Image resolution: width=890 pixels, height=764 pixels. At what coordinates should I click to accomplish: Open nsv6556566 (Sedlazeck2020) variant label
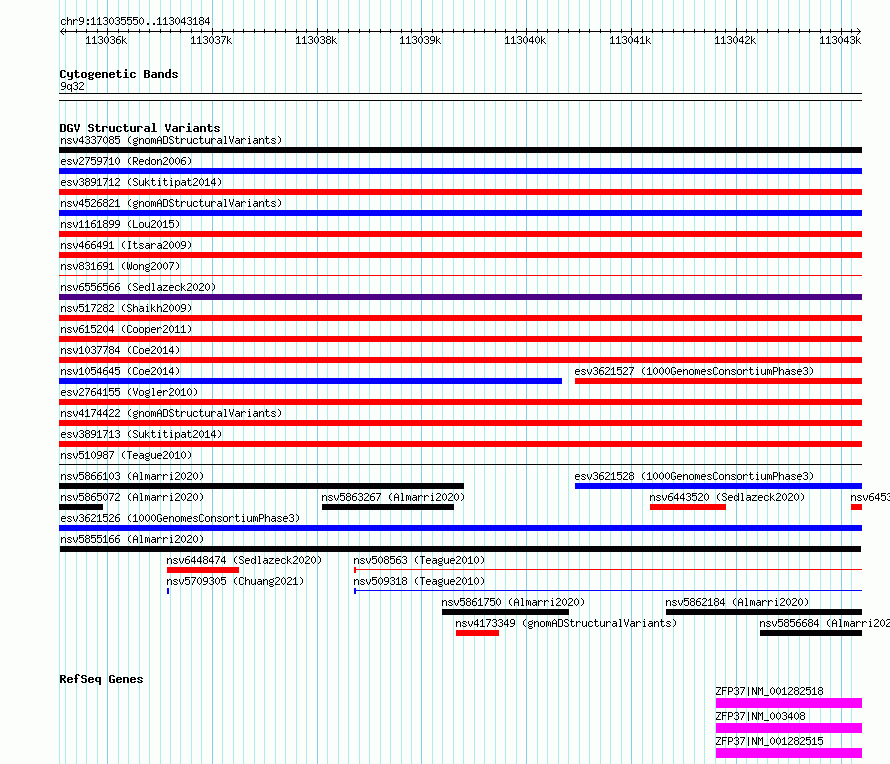138,287
